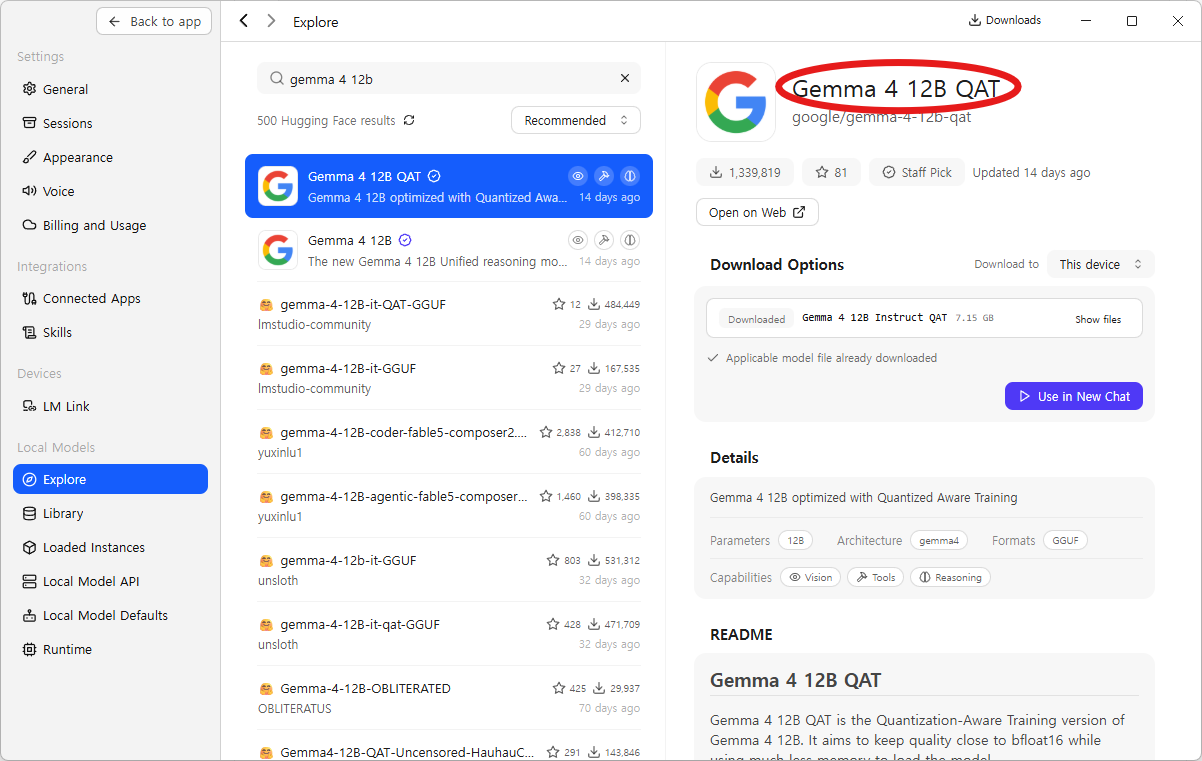Viewport: 1202px width, 761px height.
Task: Open Library in sidebar
Action: (110, 513)
